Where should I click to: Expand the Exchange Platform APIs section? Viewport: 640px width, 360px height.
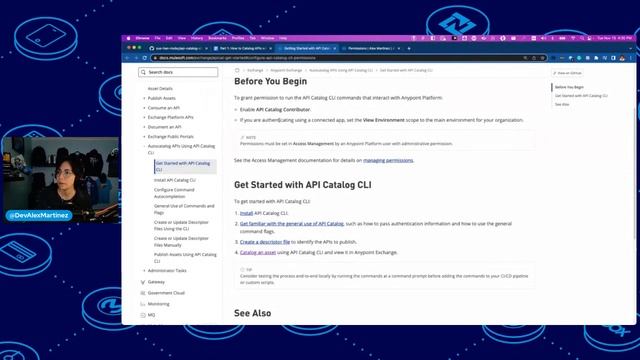144,118
